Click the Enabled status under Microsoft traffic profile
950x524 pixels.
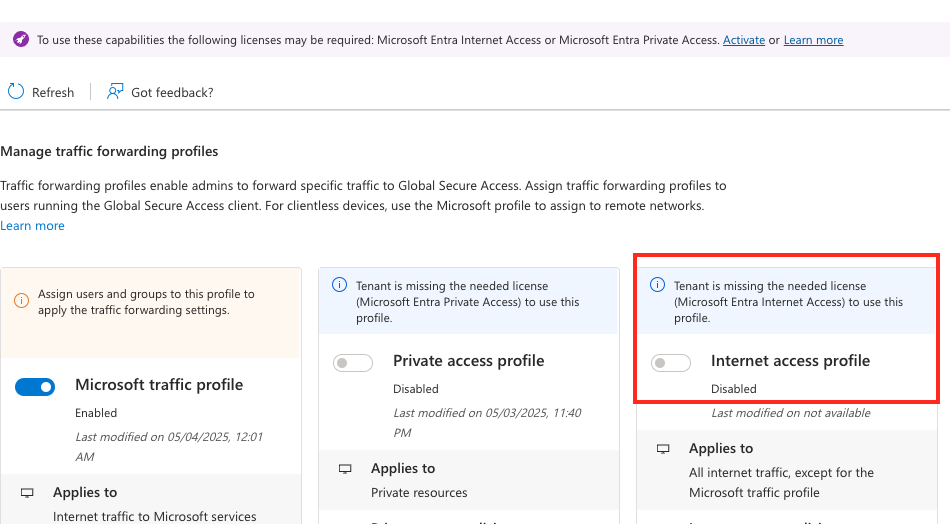tap(96, 413)
